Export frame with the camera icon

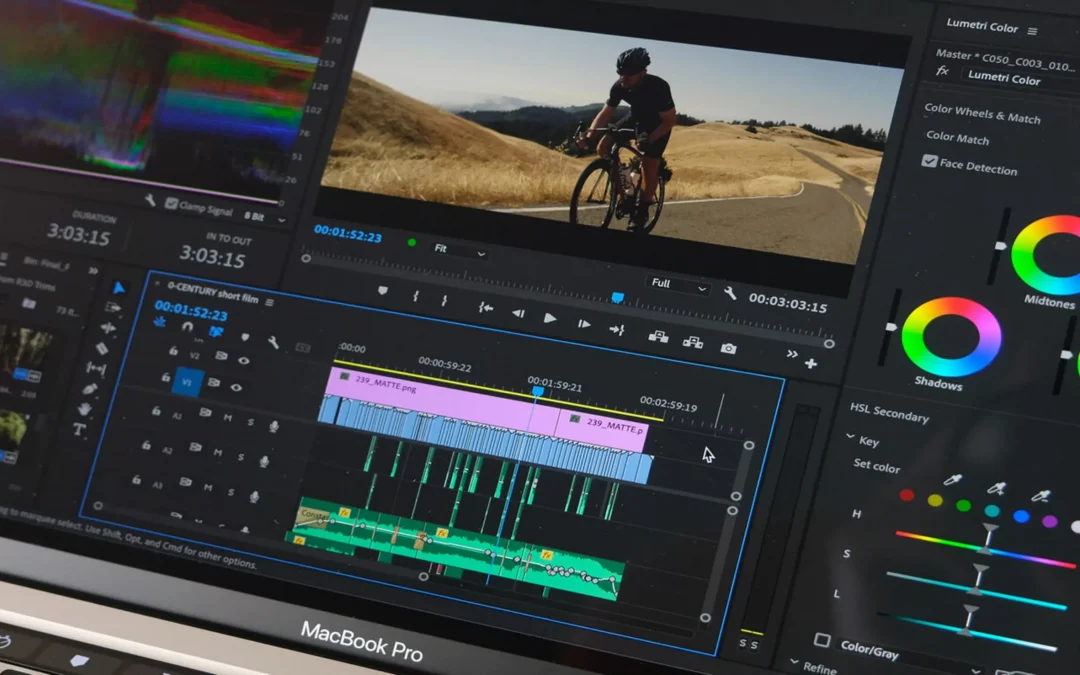728,348
